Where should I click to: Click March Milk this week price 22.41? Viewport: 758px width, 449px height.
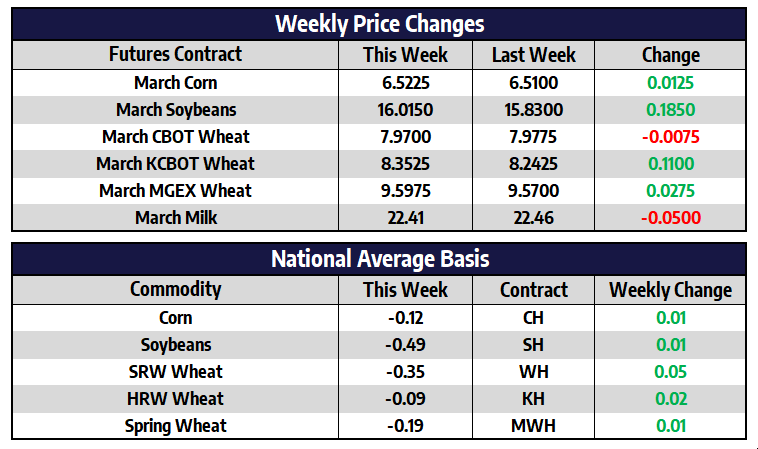pyautogui.click(x=405, y=217)
